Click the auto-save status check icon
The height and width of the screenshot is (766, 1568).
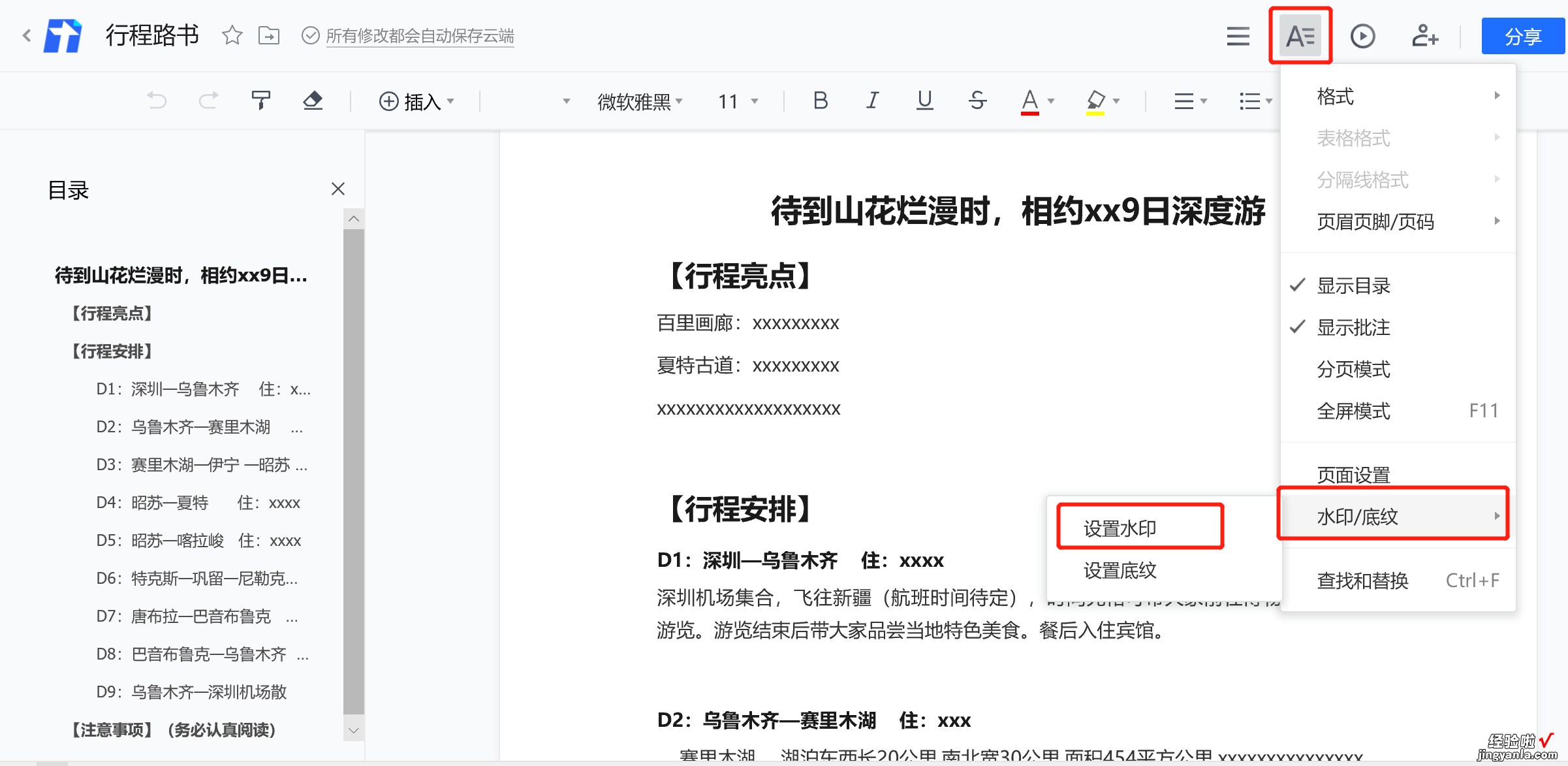tap(311, 35)
